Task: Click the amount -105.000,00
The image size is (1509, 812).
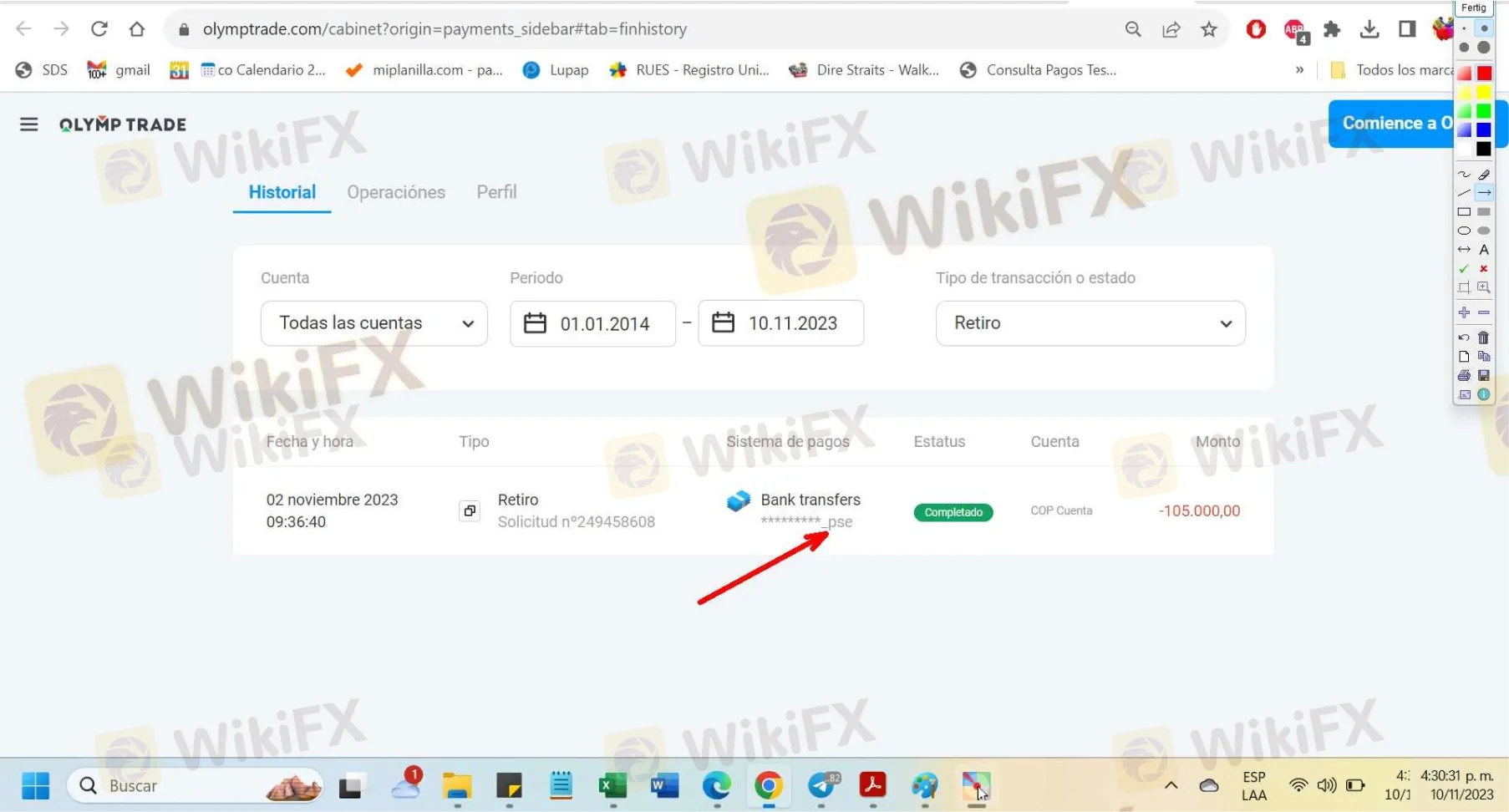Action: click(x=1199, y=510)
